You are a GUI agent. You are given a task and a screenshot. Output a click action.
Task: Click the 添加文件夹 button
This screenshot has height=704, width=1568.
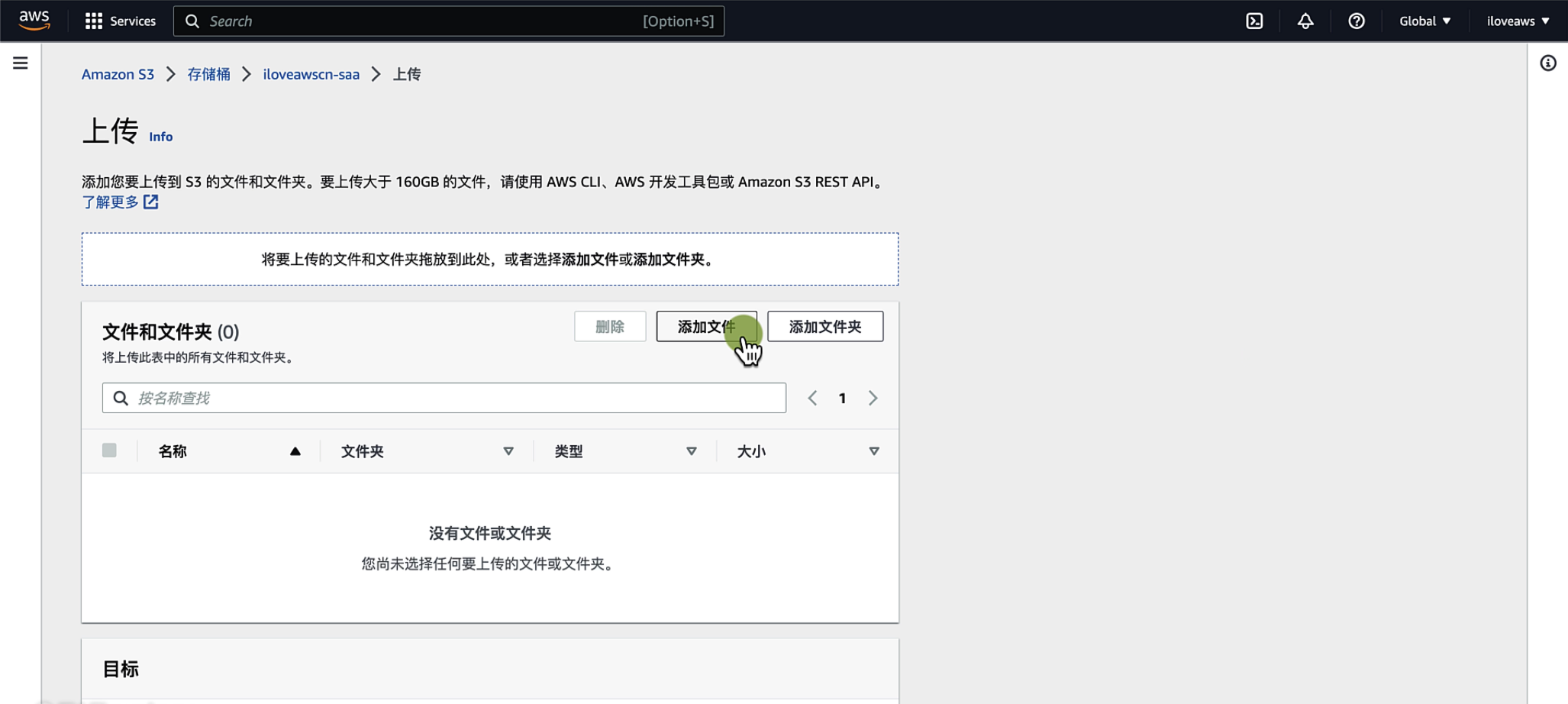coord(825,326)
